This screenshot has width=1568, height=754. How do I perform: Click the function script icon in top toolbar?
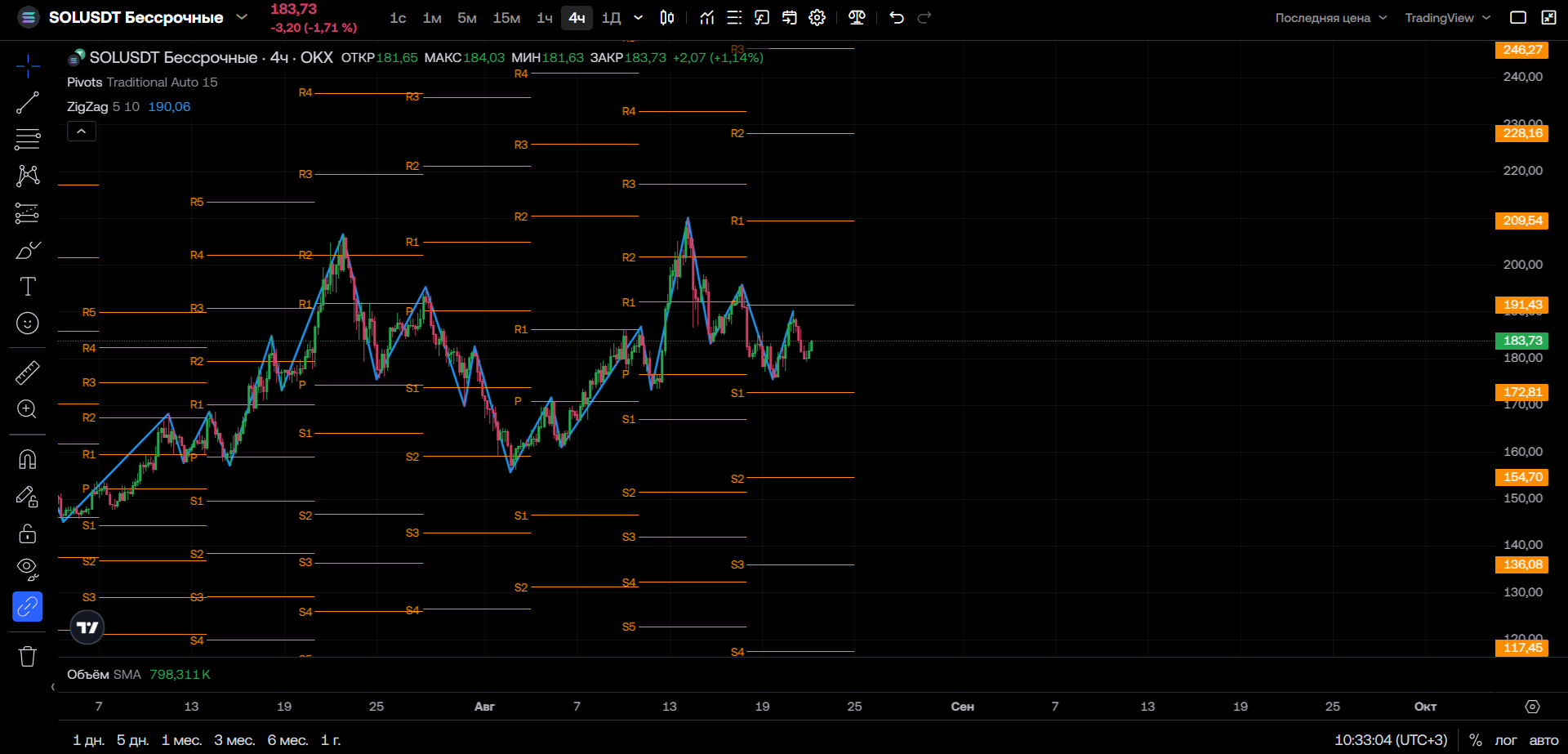(762, 18)
